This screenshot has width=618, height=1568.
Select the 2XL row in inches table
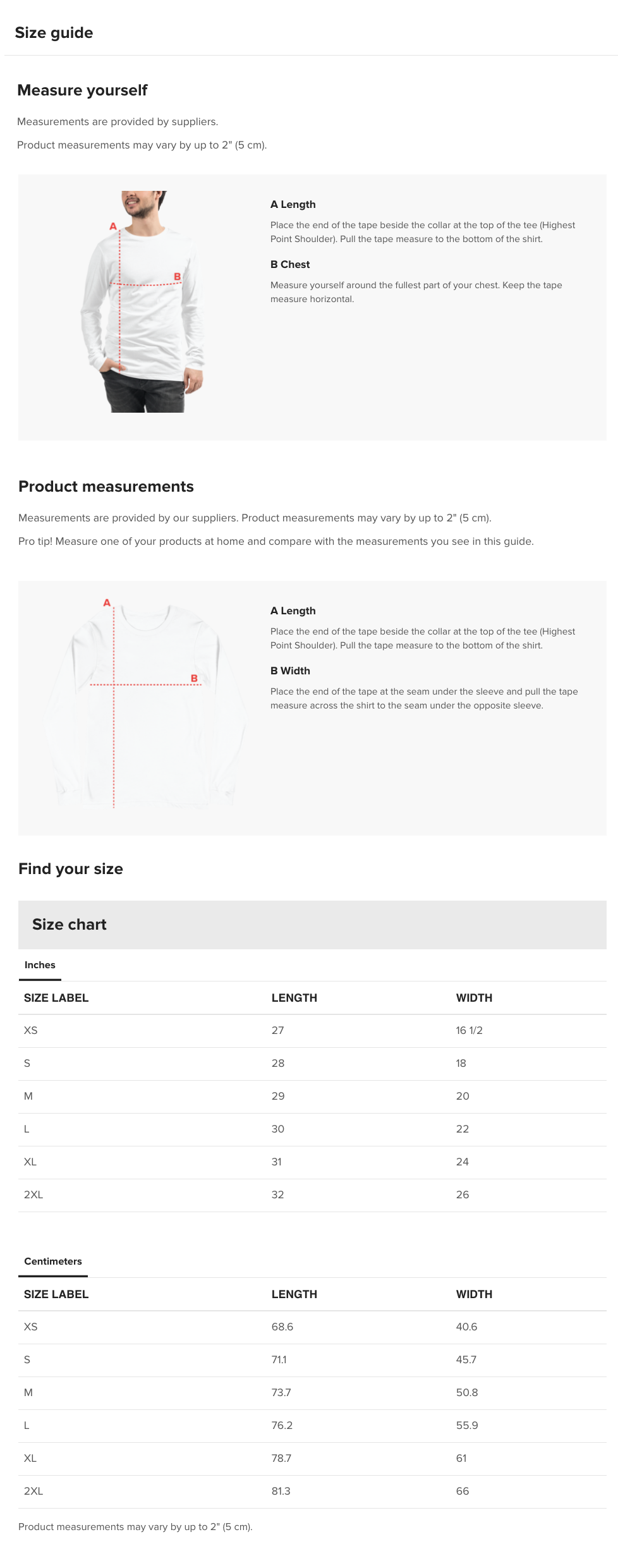312,1195
